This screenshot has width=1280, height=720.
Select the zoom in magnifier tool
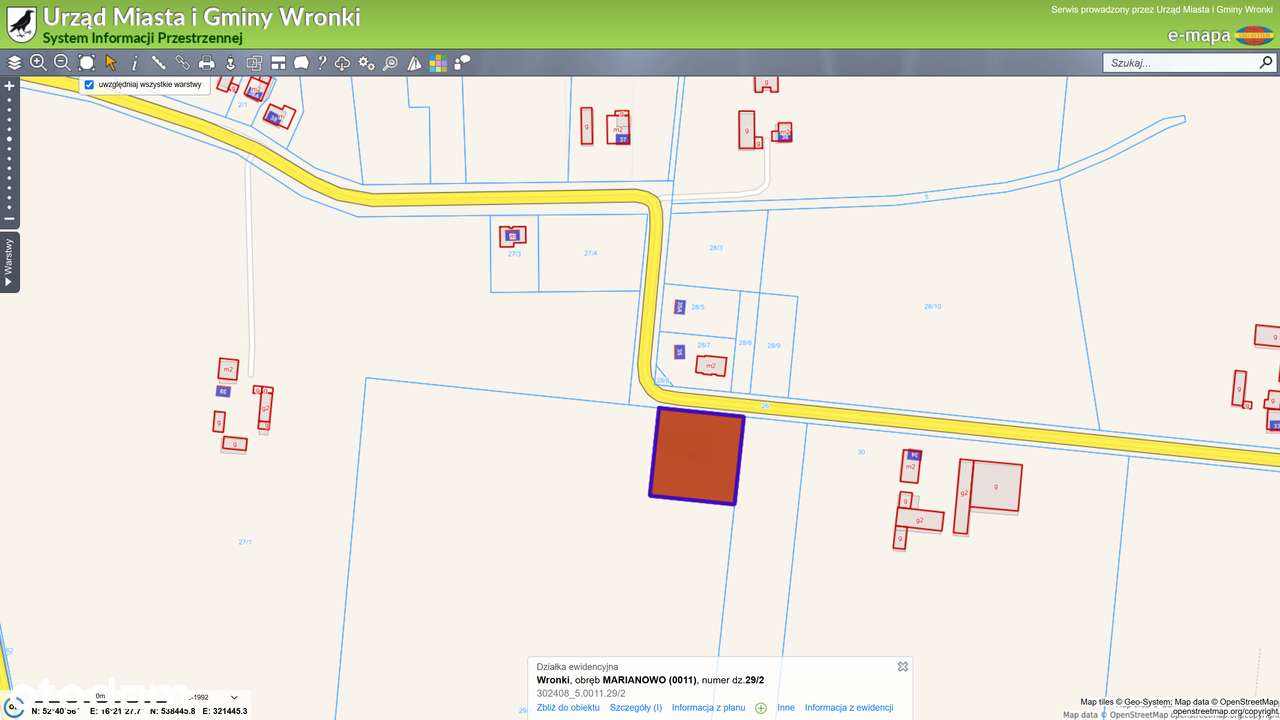[x=38, y=62]
